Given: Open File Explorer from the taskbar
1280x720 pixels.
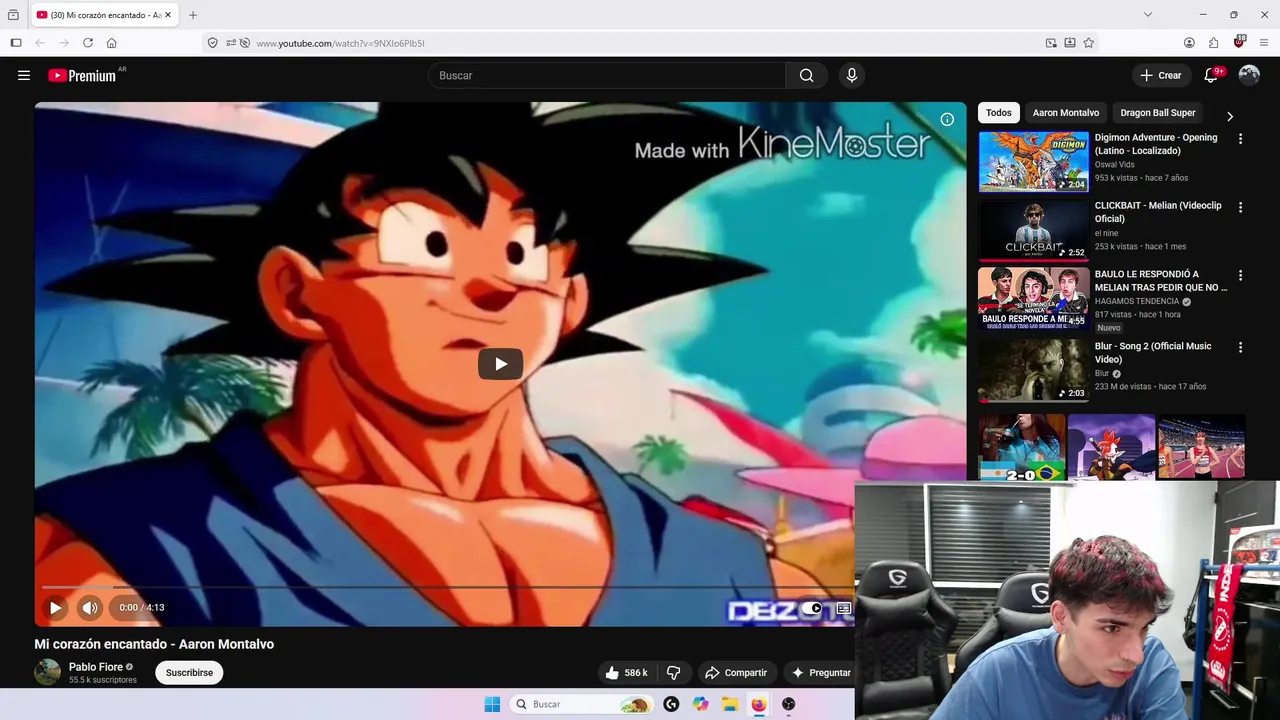Looking at the screenshot, I should 730,704.
